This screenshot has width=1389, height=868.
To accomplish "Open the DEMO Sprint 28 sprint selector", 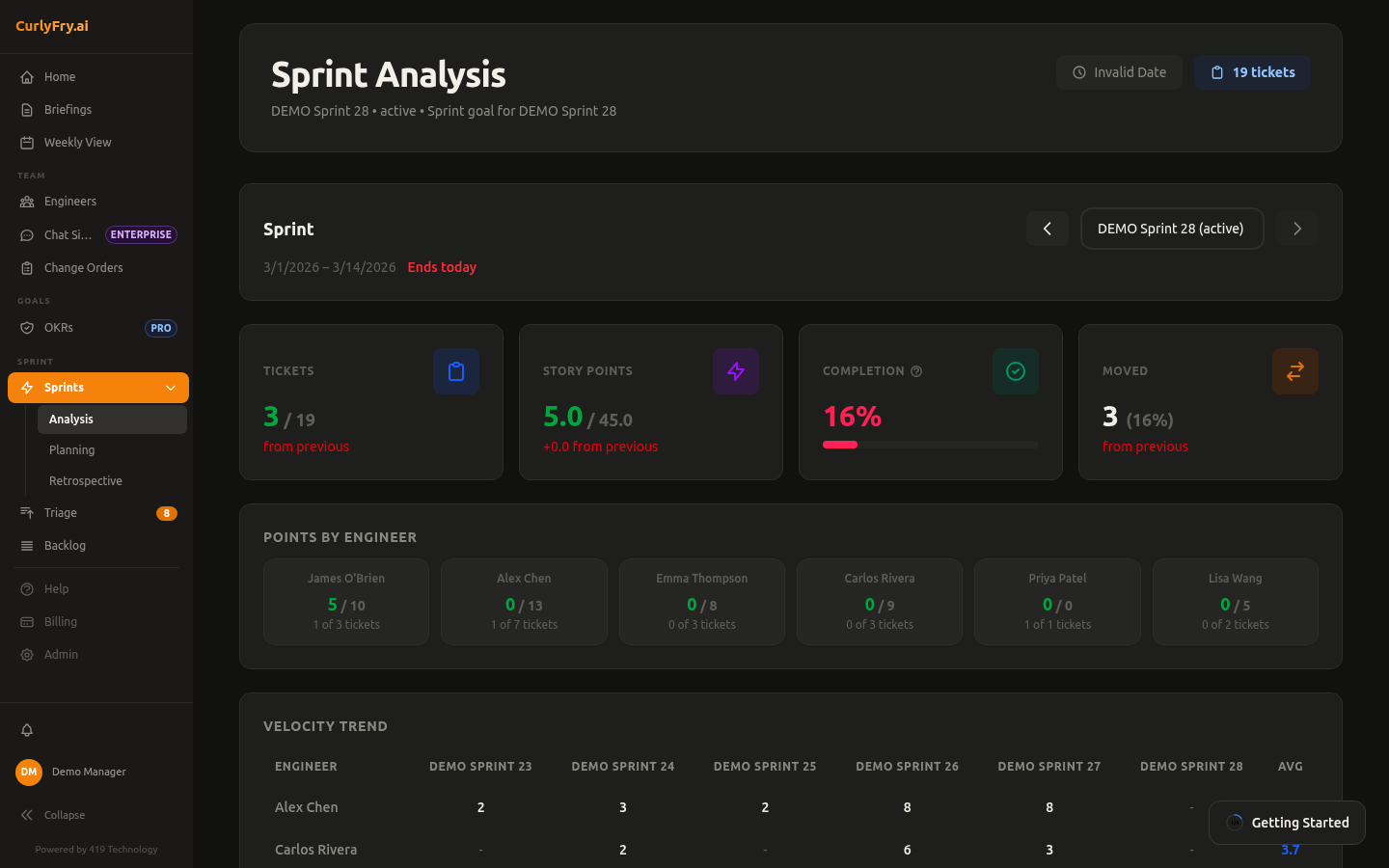I will [1172, 229].
